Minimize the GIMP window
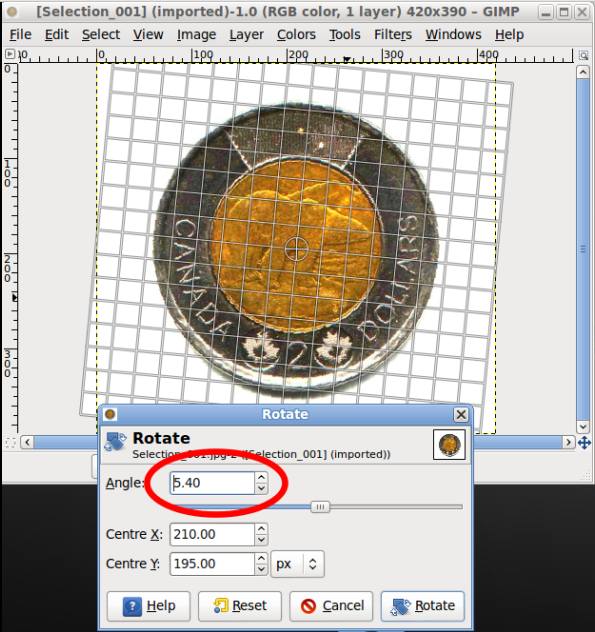 tap(545, 12)
